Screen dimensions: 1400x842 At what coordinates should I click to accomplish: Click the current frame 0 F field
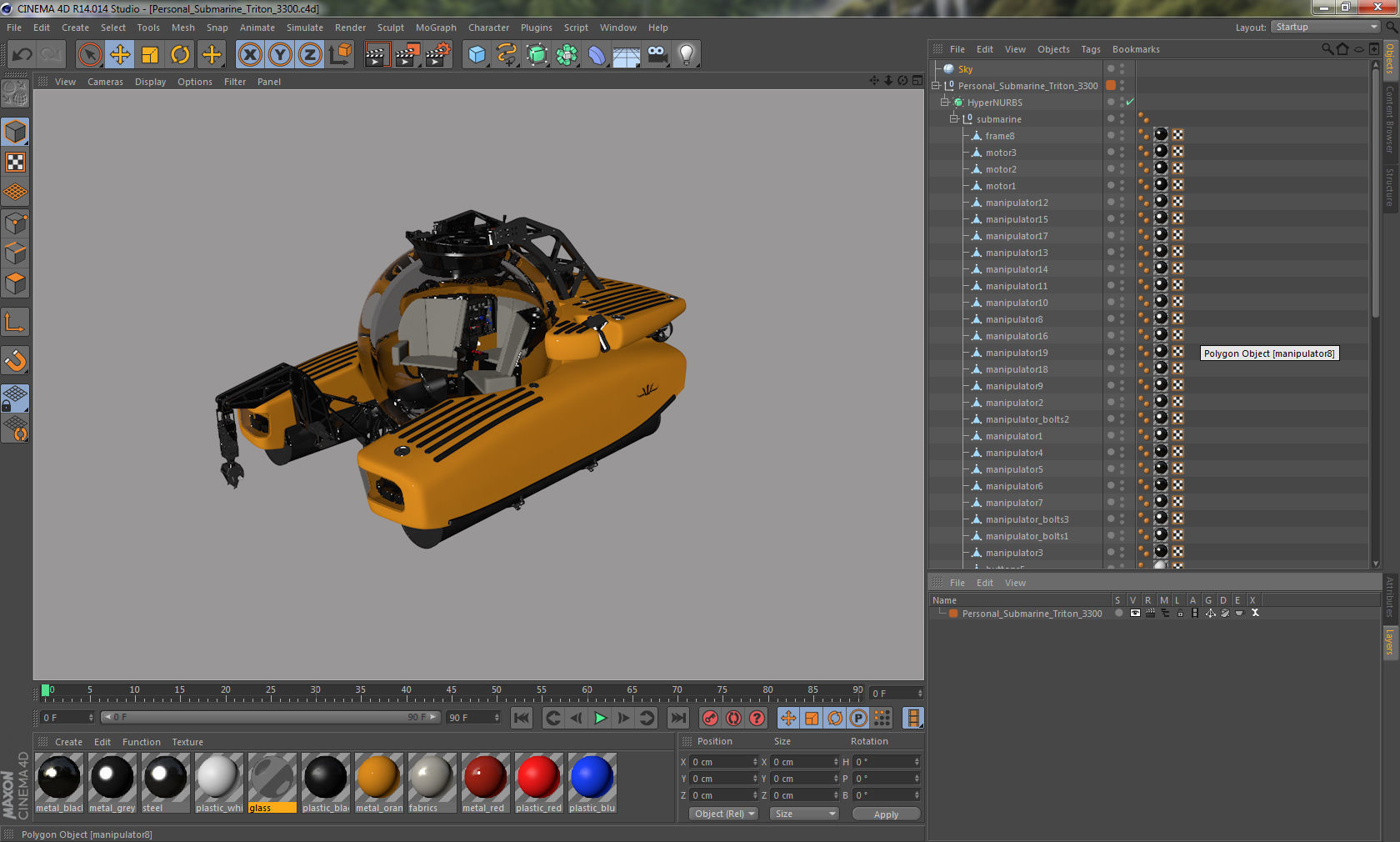(68, 718)
